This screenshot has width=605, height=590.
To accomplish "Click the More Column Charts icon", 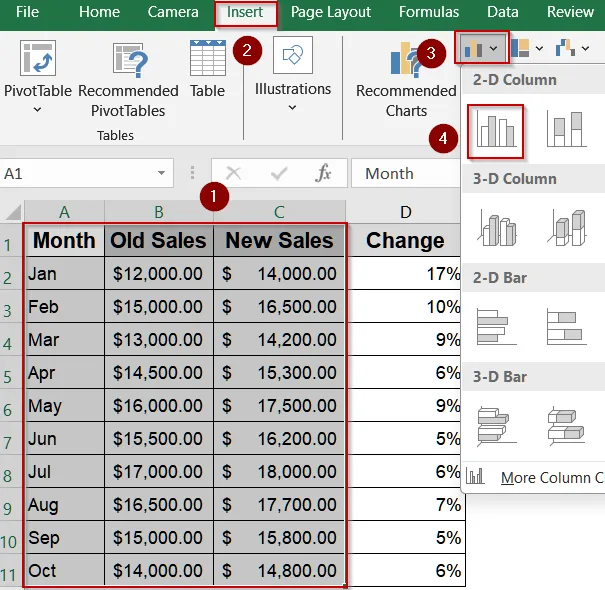I will [475, 477].
